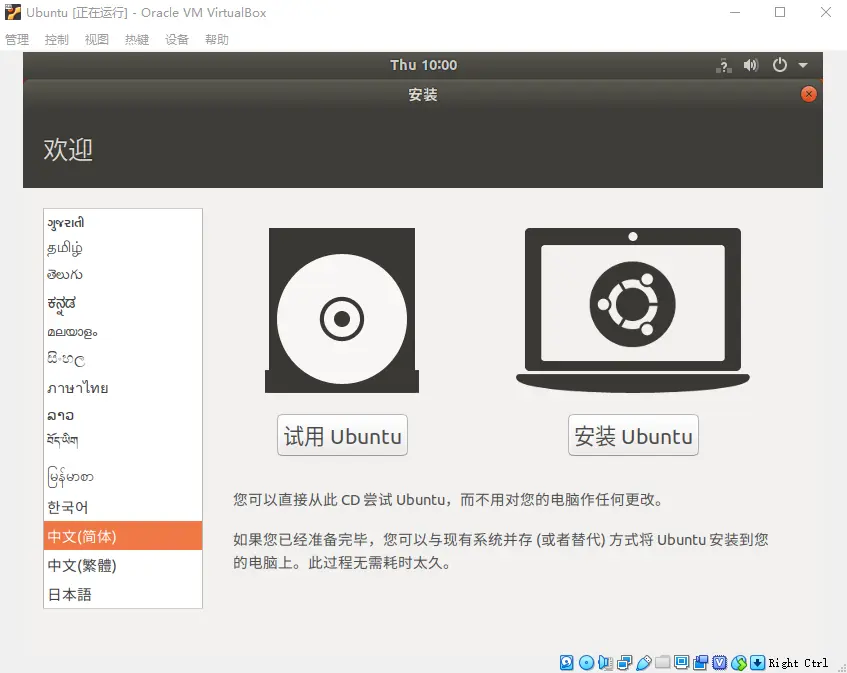Screen dimensions: 847x673
Task: Click the 试用 Ubuntu button
Action: 342,435
